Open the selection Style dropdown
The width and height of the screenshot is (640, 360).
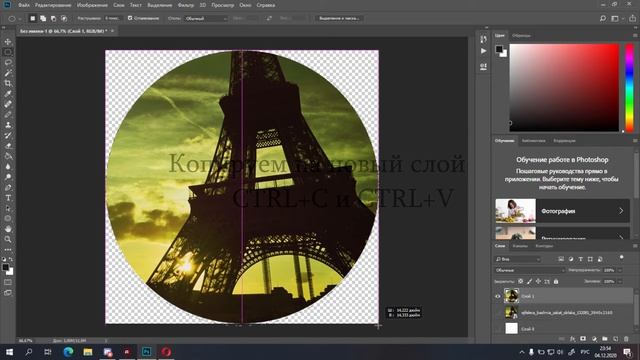pyautogui.click(x=206, y=18)
